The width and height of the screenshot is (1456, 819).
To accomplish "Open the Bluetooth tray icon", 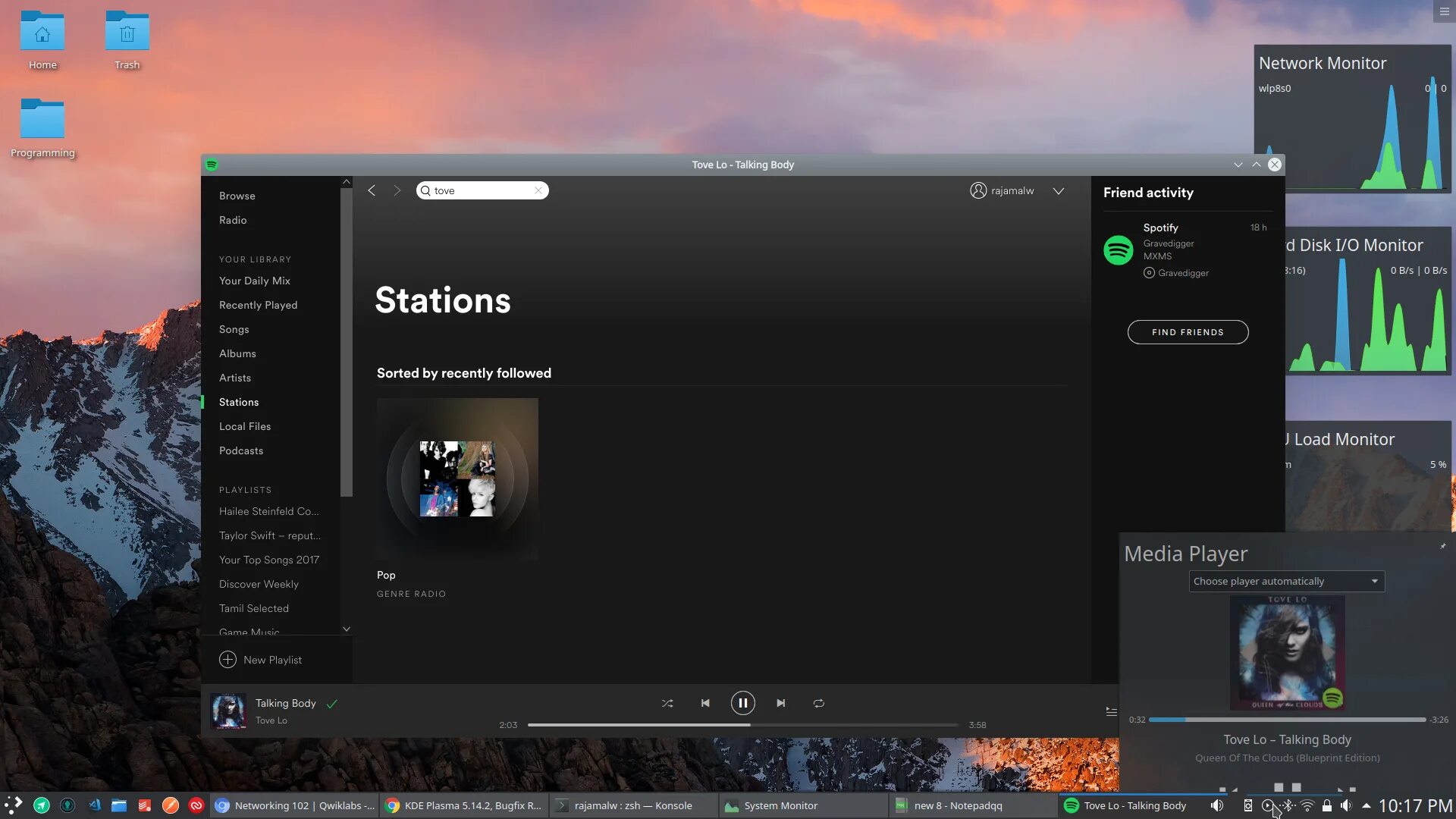I will pos(1288,805).
